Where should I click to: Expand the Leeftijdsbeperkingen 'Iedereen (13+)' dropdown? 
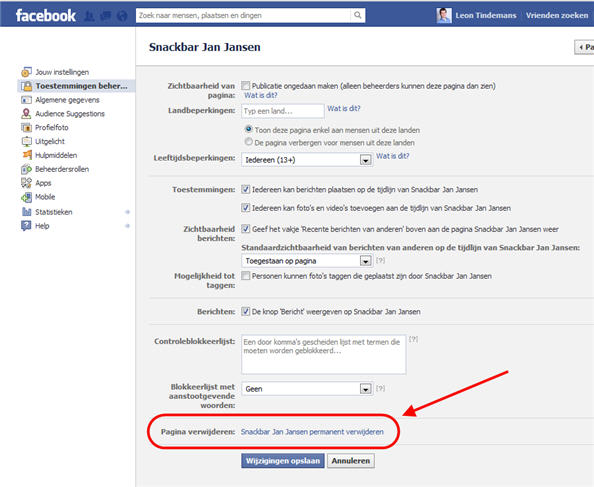pos(307,160)
